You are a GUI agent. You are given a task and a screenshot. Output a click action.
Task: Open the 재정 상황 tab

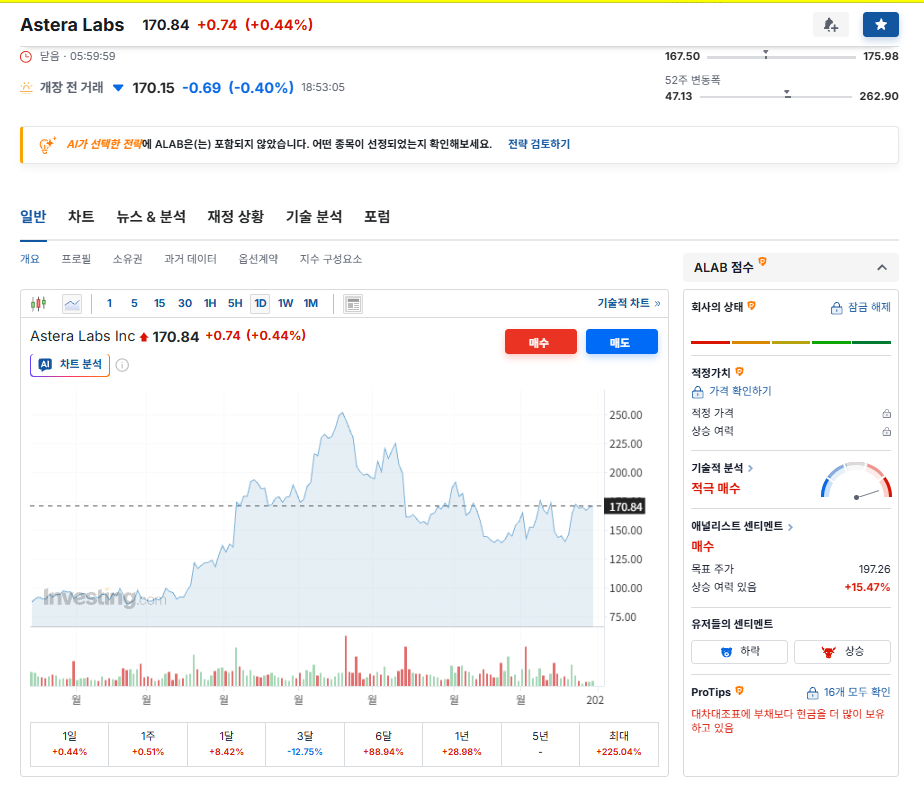(236, 217)
